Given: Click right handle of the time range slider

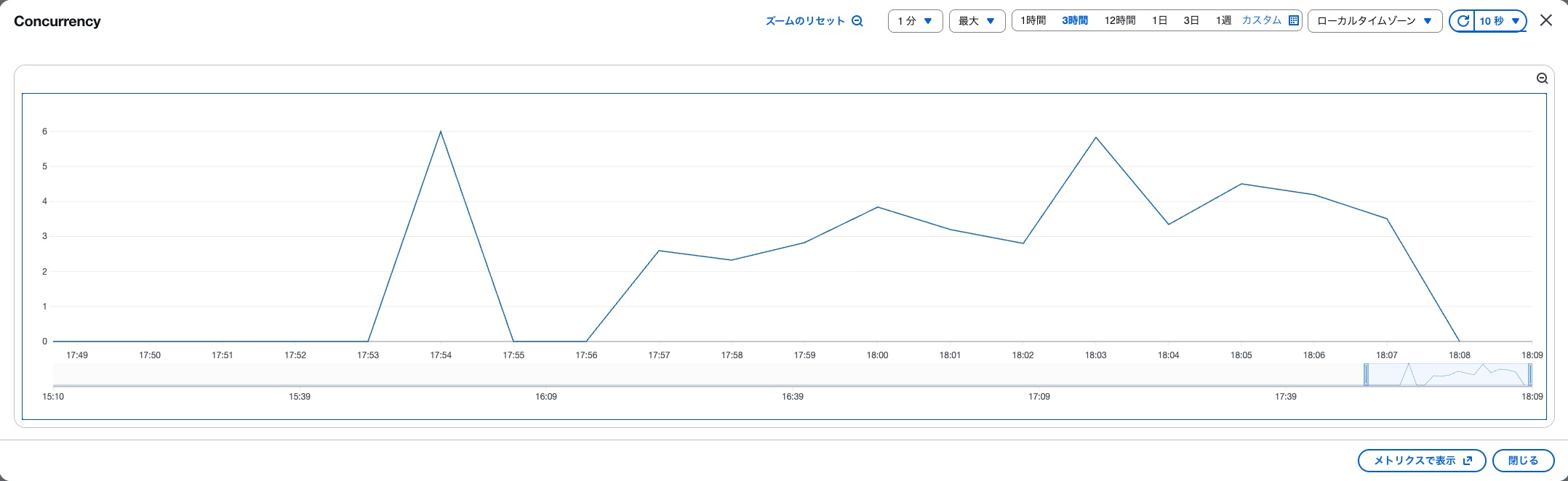Looking at the screenshot, I should tap(1530, 374).
